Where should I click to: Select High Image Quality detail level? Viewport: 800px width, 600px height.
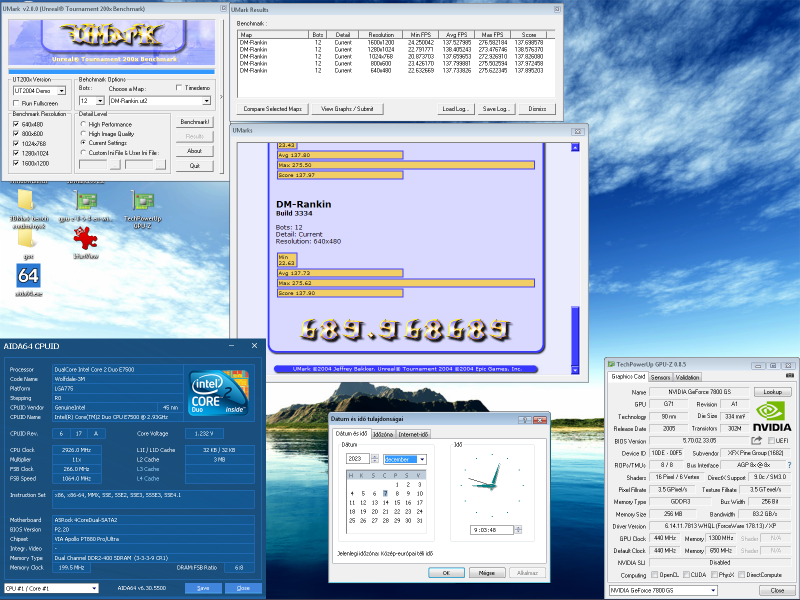pyautogui.click(x=83, y=134)
